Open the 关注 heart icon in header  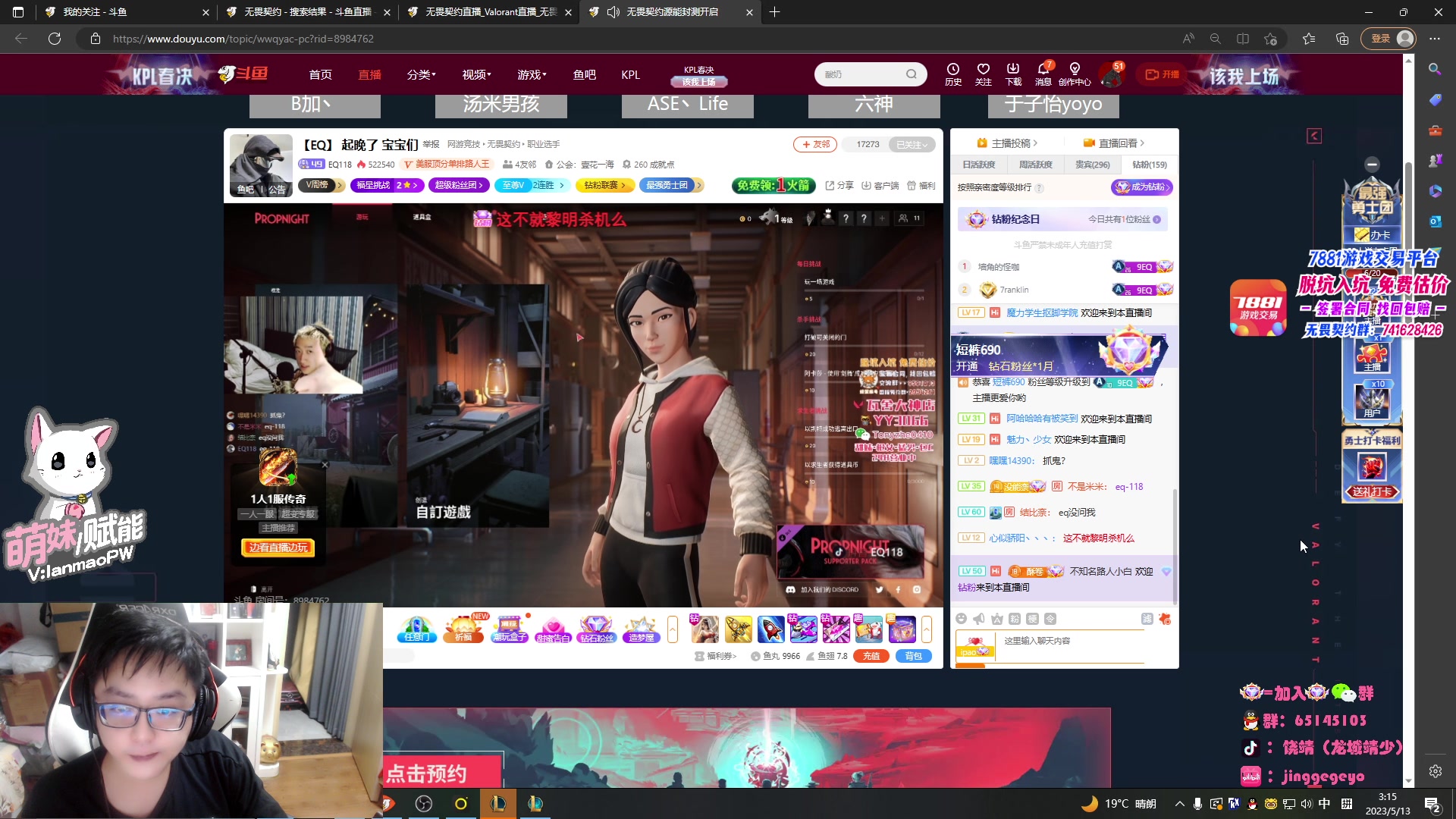coord(984,74)
